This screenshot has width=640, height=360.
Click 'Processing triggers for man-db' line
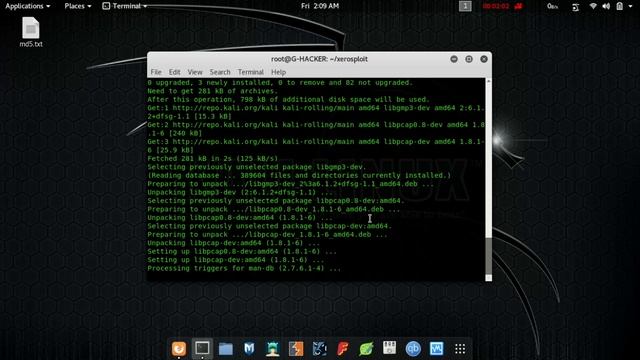[x=244, y=269]
